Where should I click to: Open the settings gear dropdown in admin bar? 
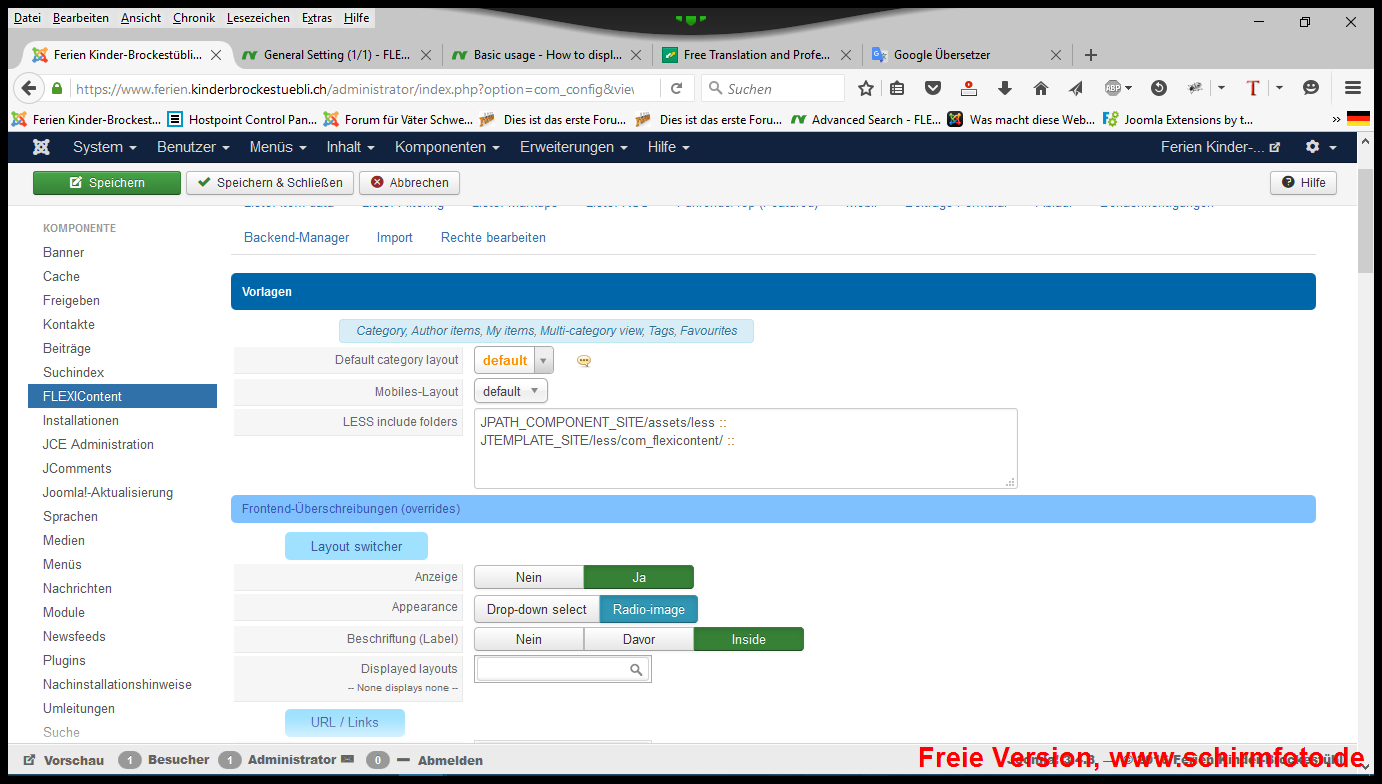point(1321,147)
